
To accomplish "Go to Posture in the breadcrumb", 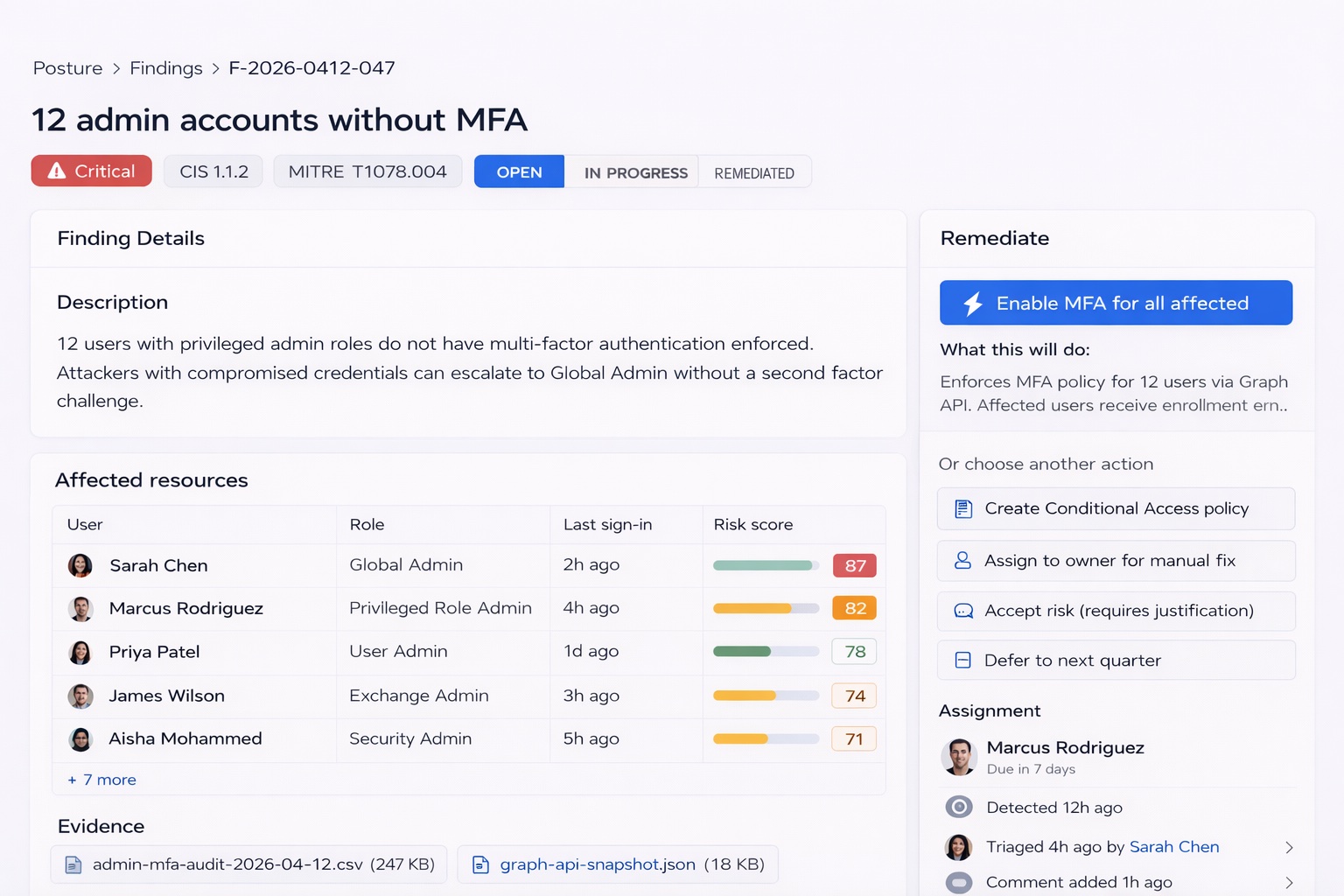I will [67, 68].
